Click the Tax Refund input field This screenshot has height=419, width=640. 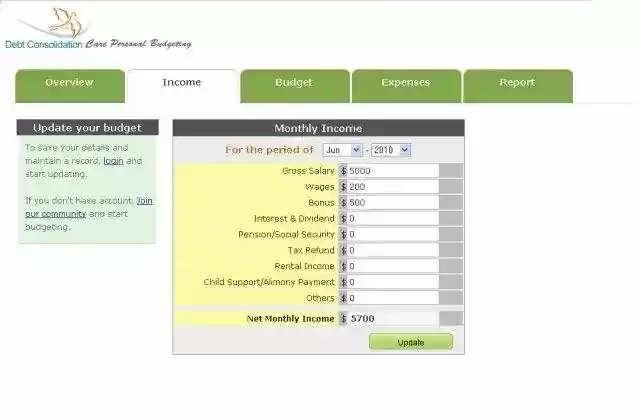click(x=393, y=251)
